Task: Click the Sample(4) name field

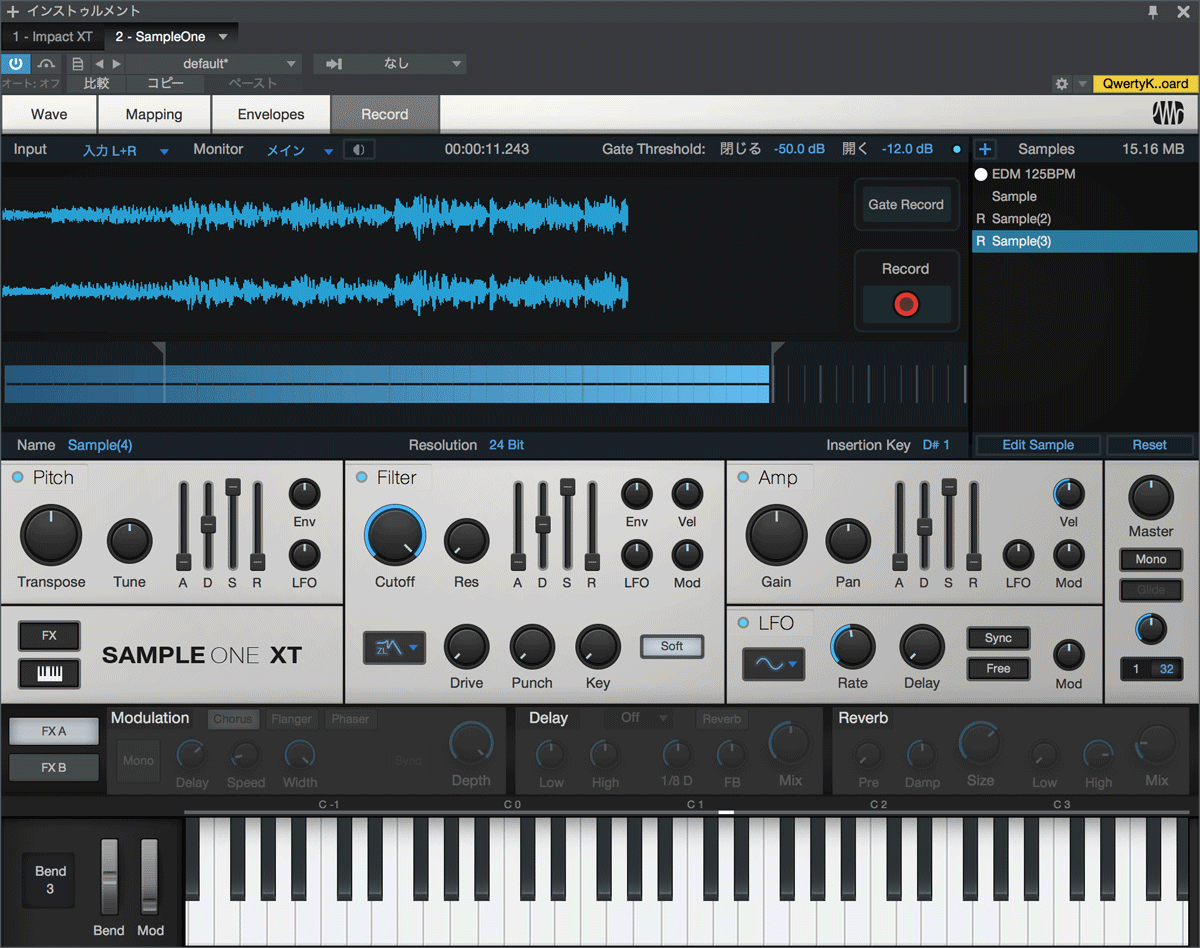Action: coord(100,445)
